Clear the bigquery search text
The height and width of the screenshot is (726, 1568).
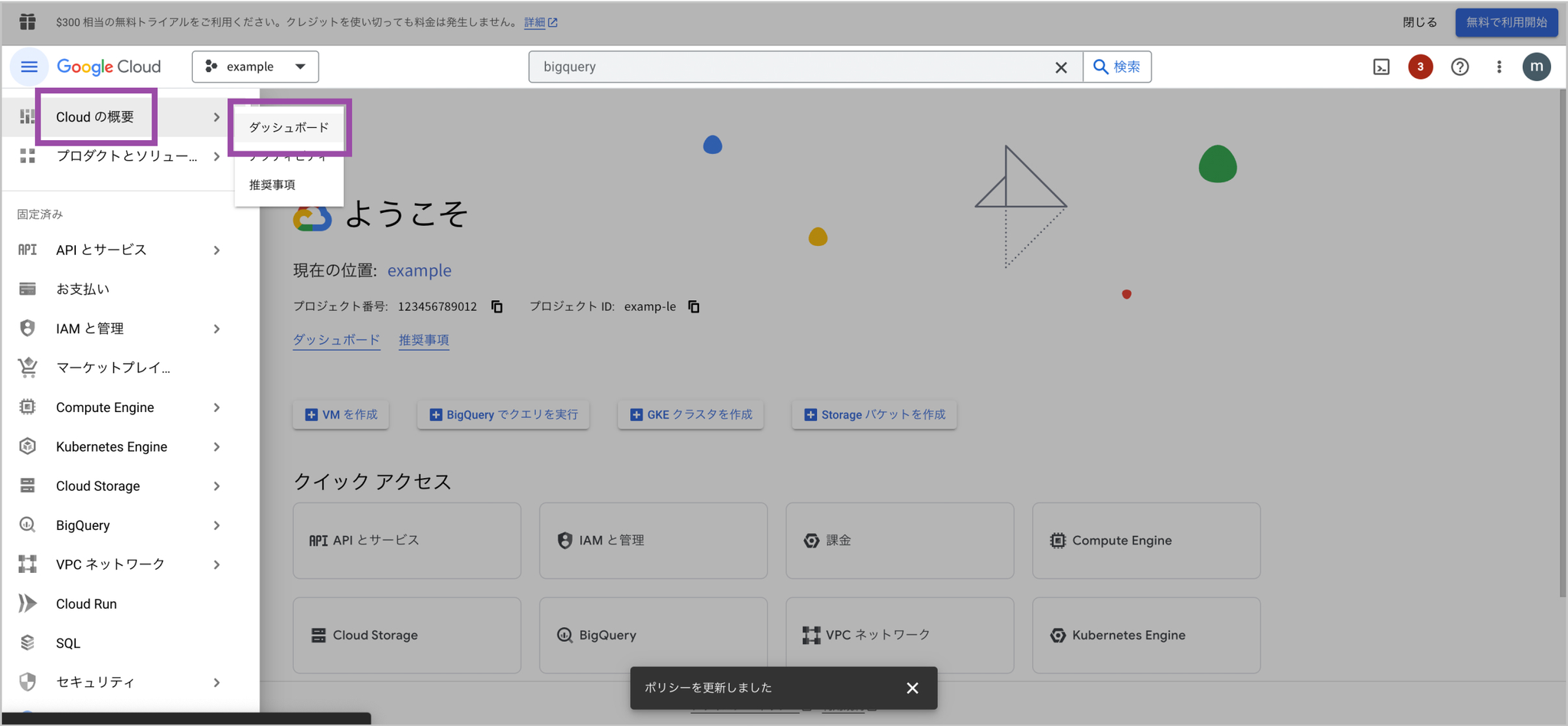(1061, 67)
